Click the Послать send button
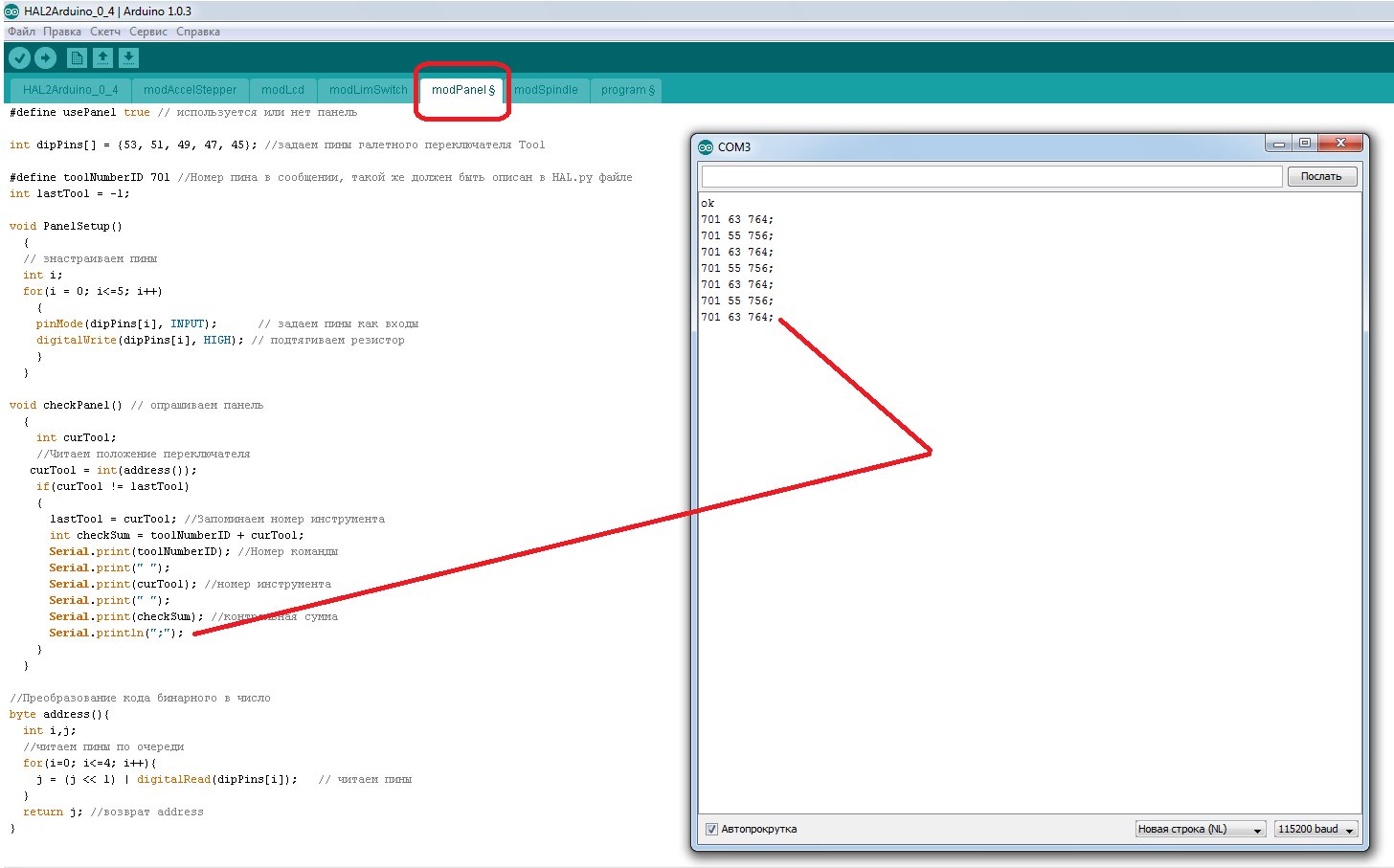Image resolution: width=1394 pixels, height=868 pixels. (x=1321, y=176)
